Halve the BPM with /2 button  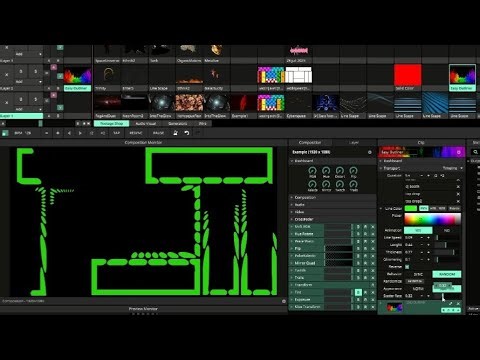91,133
